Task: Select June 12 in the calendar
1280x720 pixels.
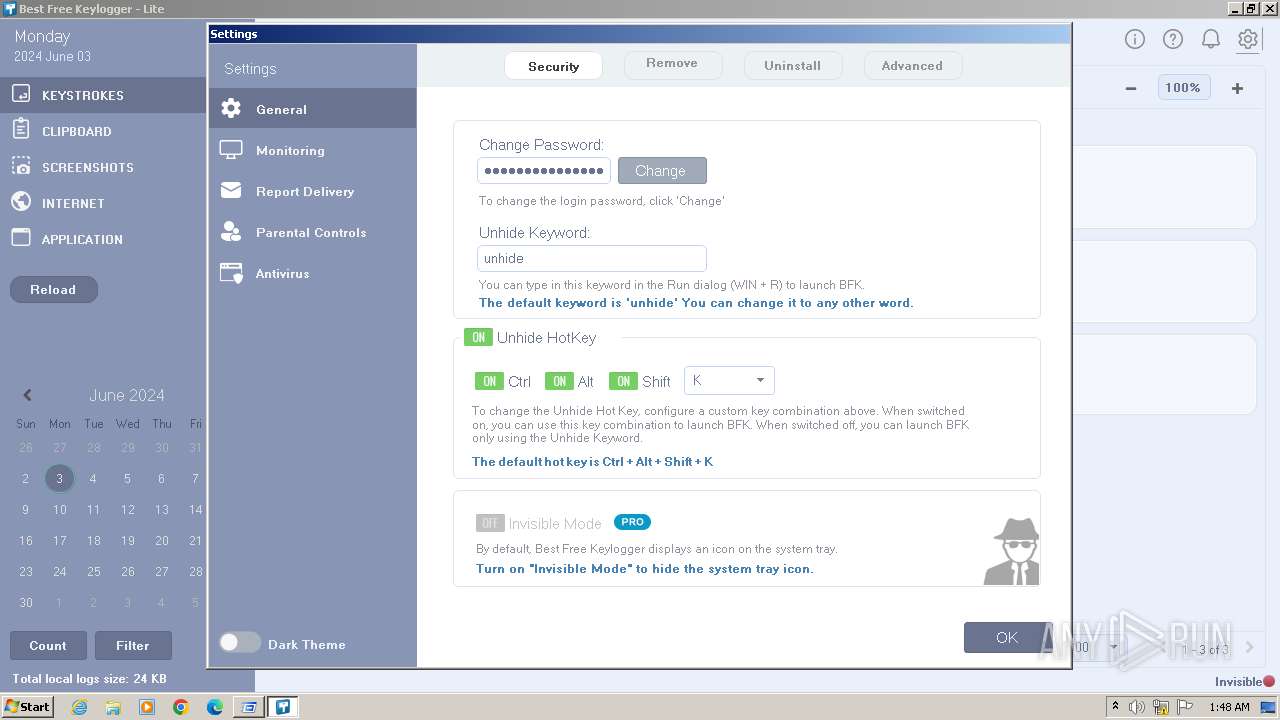Action: pyautogui.click(x=127, y=509)
